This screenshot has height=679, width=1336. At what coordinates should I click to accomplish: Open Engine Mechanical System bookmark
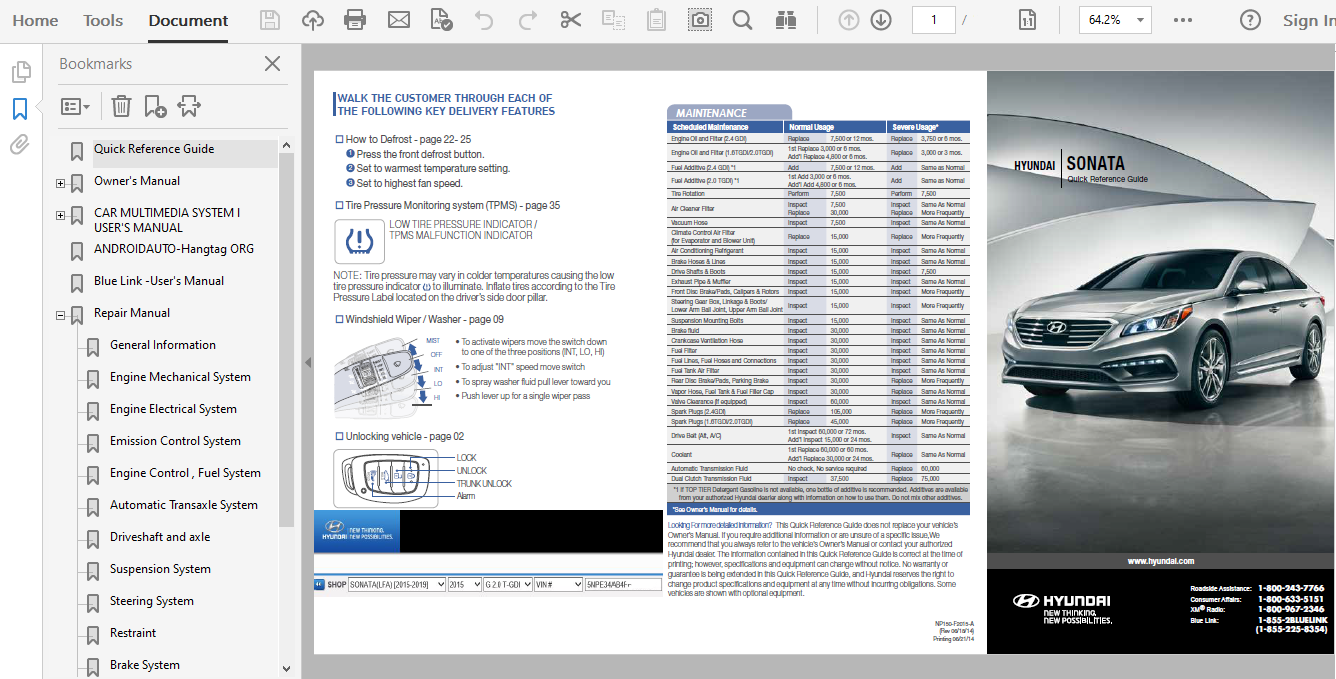tap(180, 377)
